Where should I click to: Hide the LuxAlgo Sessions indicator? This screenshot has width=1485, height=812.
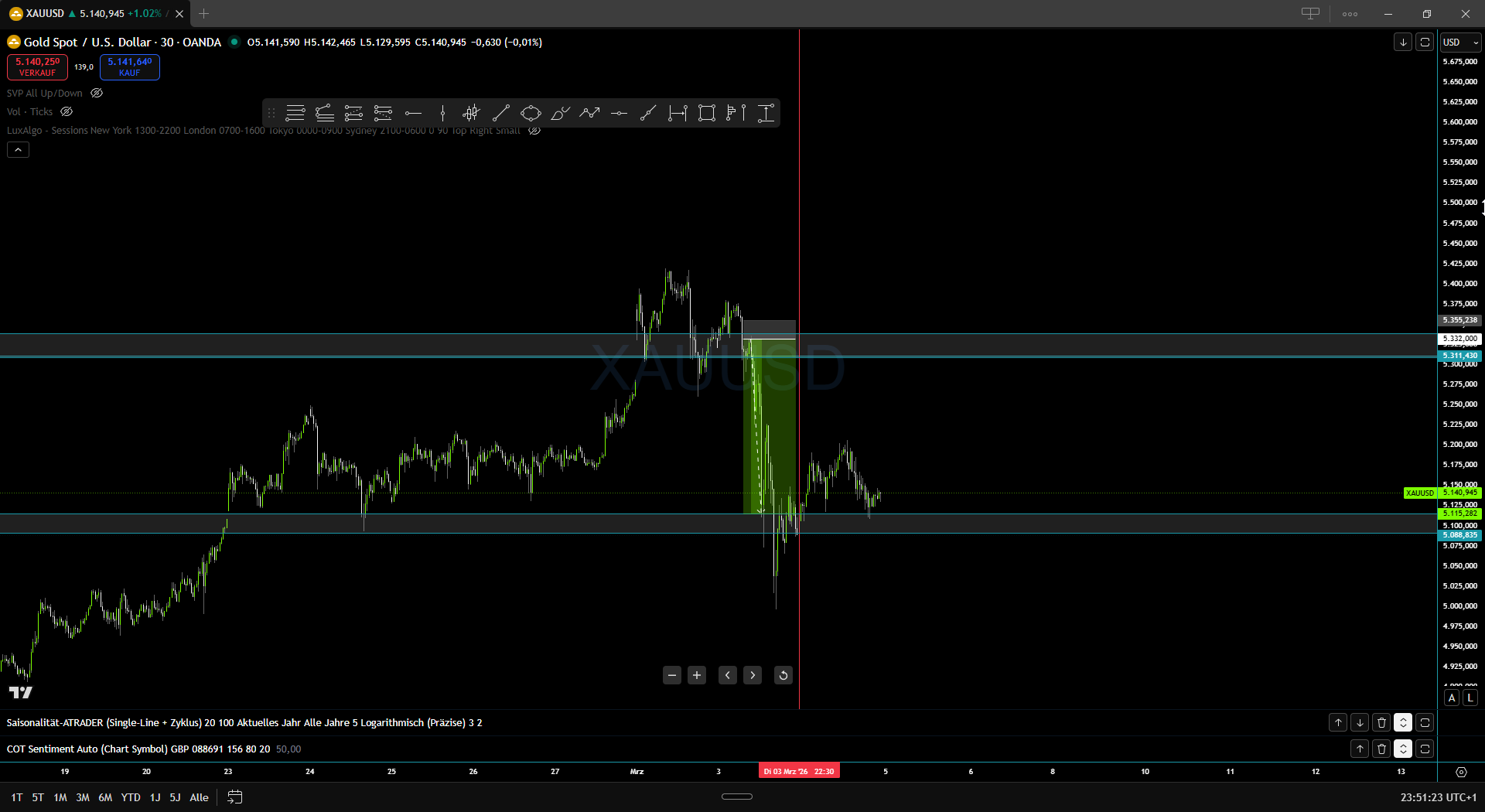(x=534, y=130)
